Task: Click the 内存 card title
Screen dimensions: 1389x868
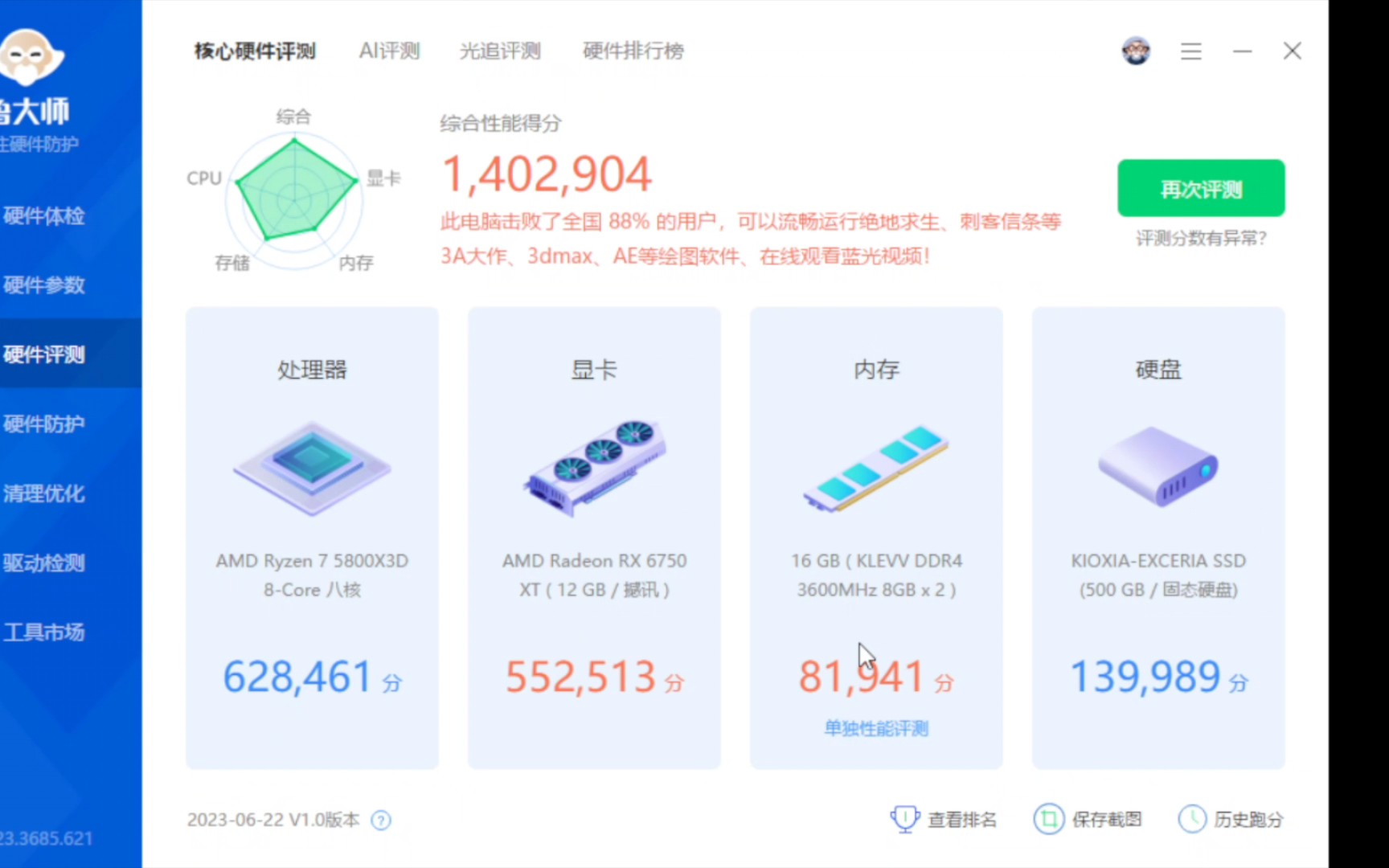Action: point(876,370)
